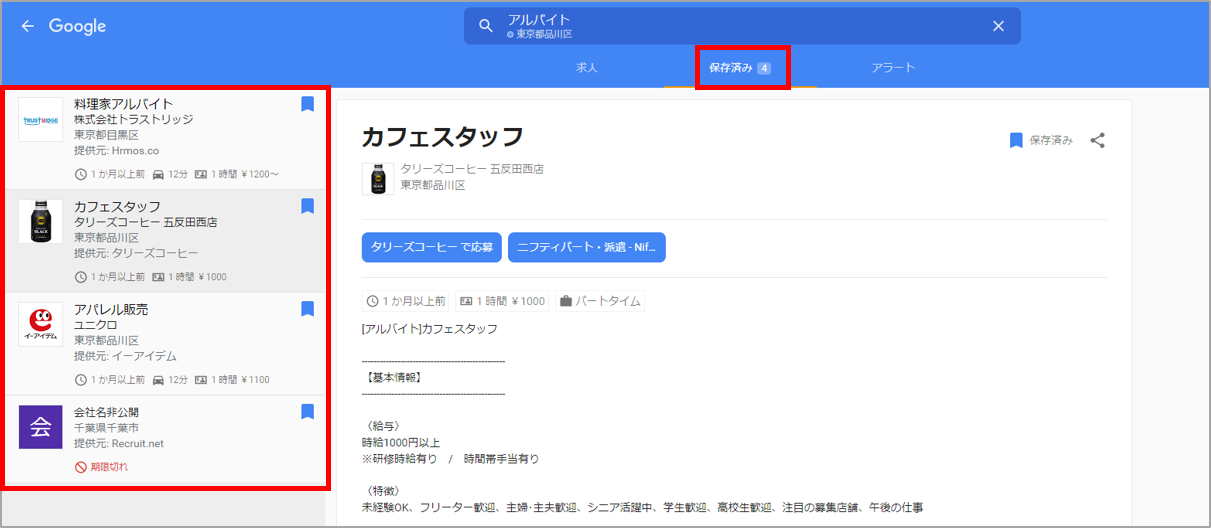Open the 会社名非公開 expired listing
This screenshot has height=528, width=1211.
tap(166, 440)
